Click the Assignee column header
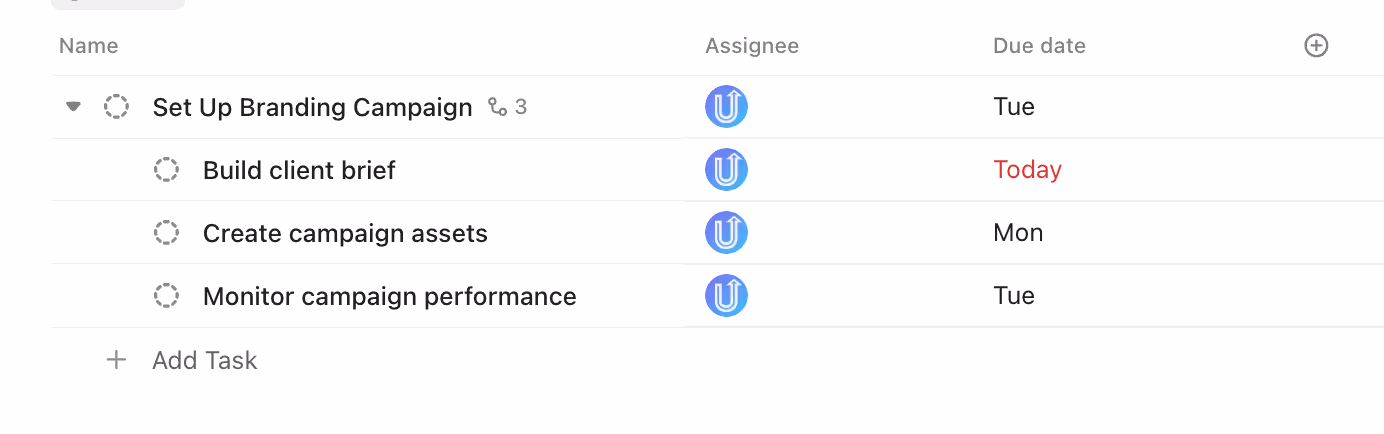The image size is (1384, 434). click(x=752, y=46)
